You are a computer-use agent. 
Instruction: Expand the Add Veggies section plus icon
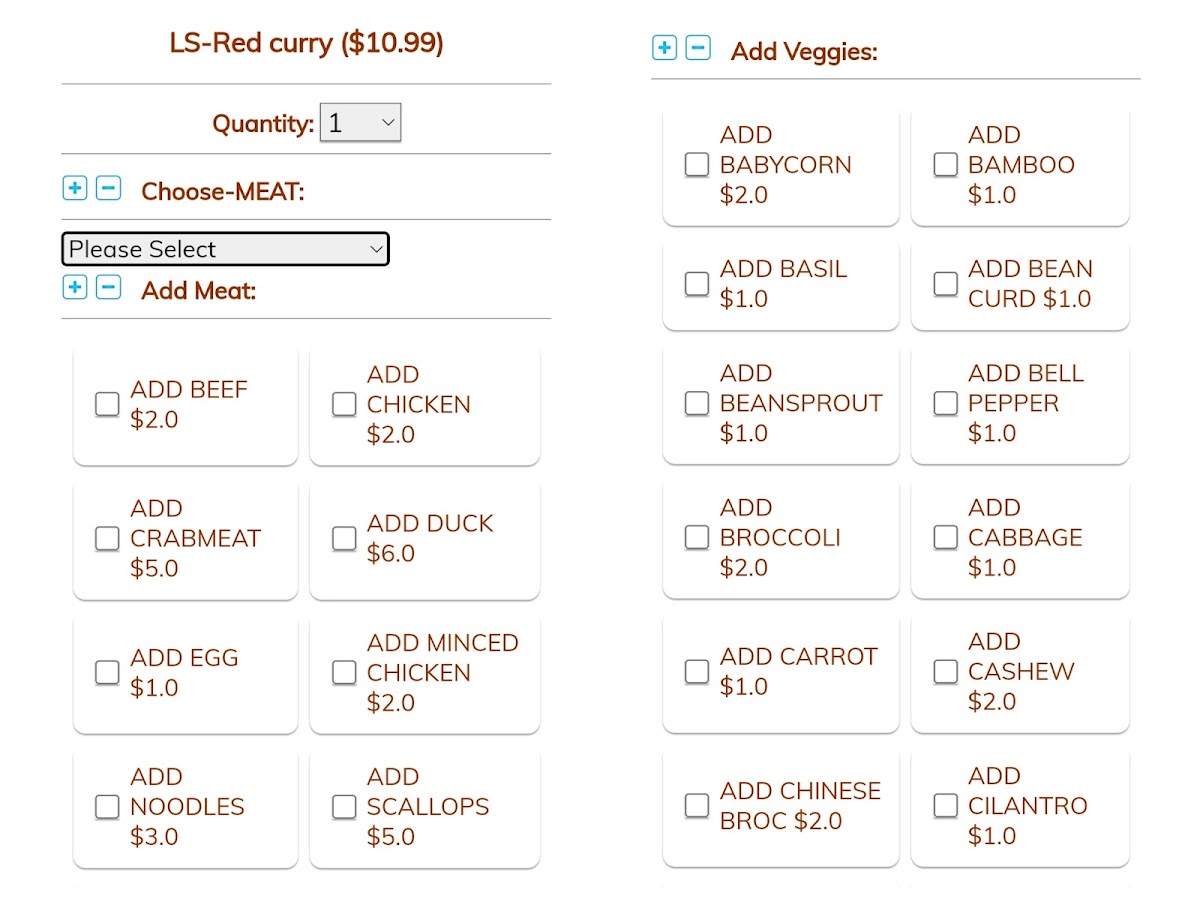(x=664, y=47)
